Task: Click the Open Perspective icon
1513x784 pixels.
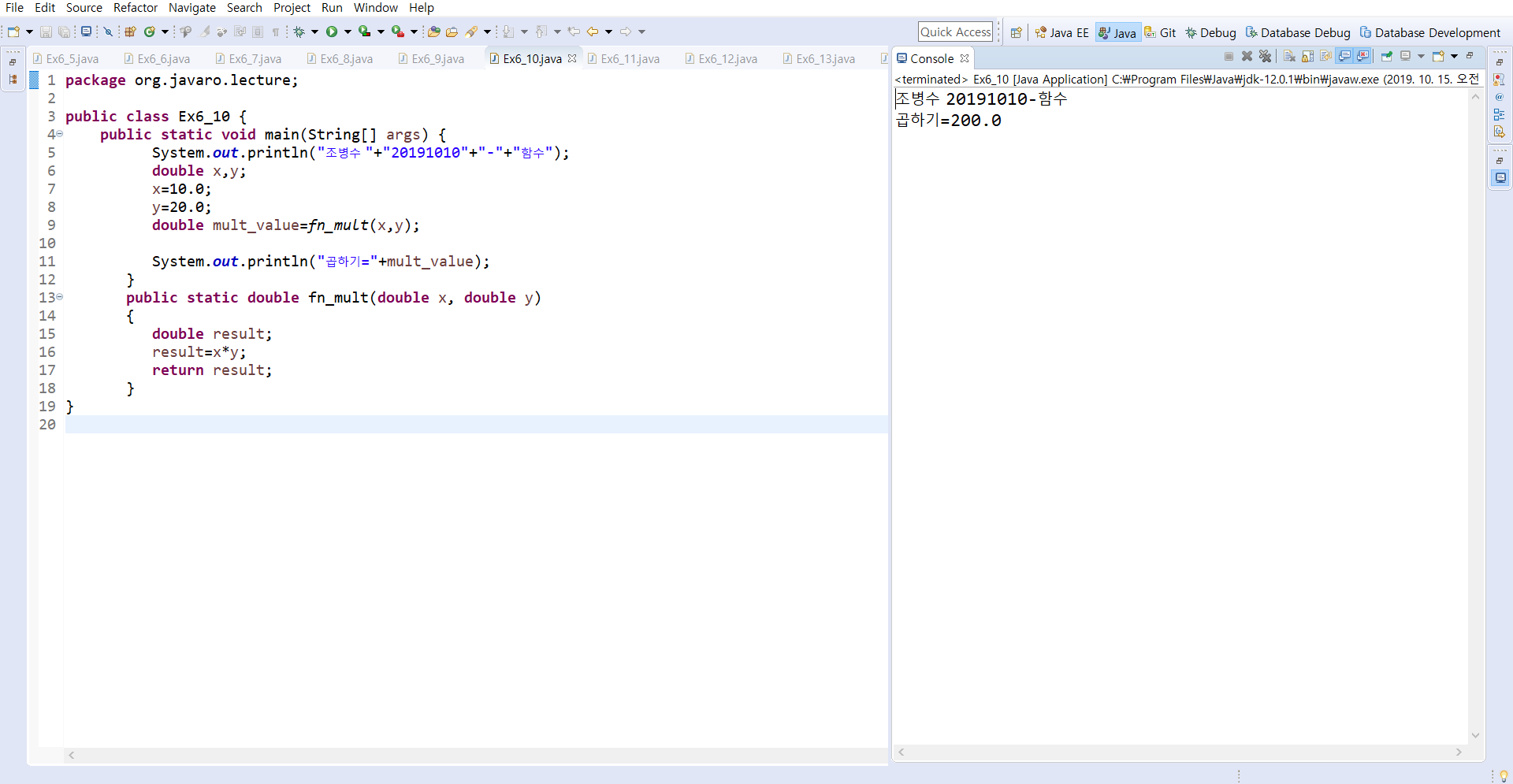Action: [x=1017, y=32]
